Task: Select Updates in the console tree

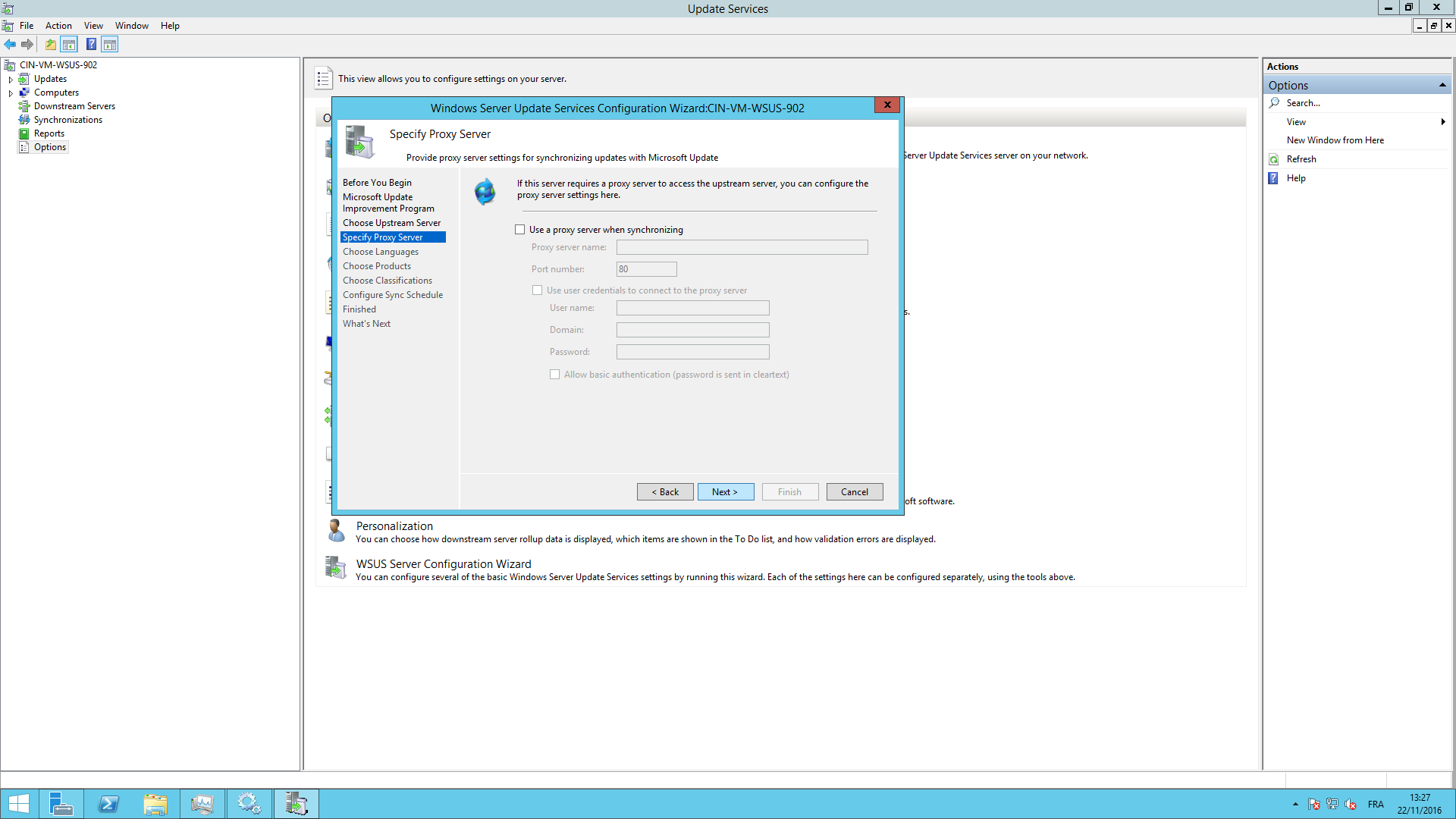Action: (50, 79)
